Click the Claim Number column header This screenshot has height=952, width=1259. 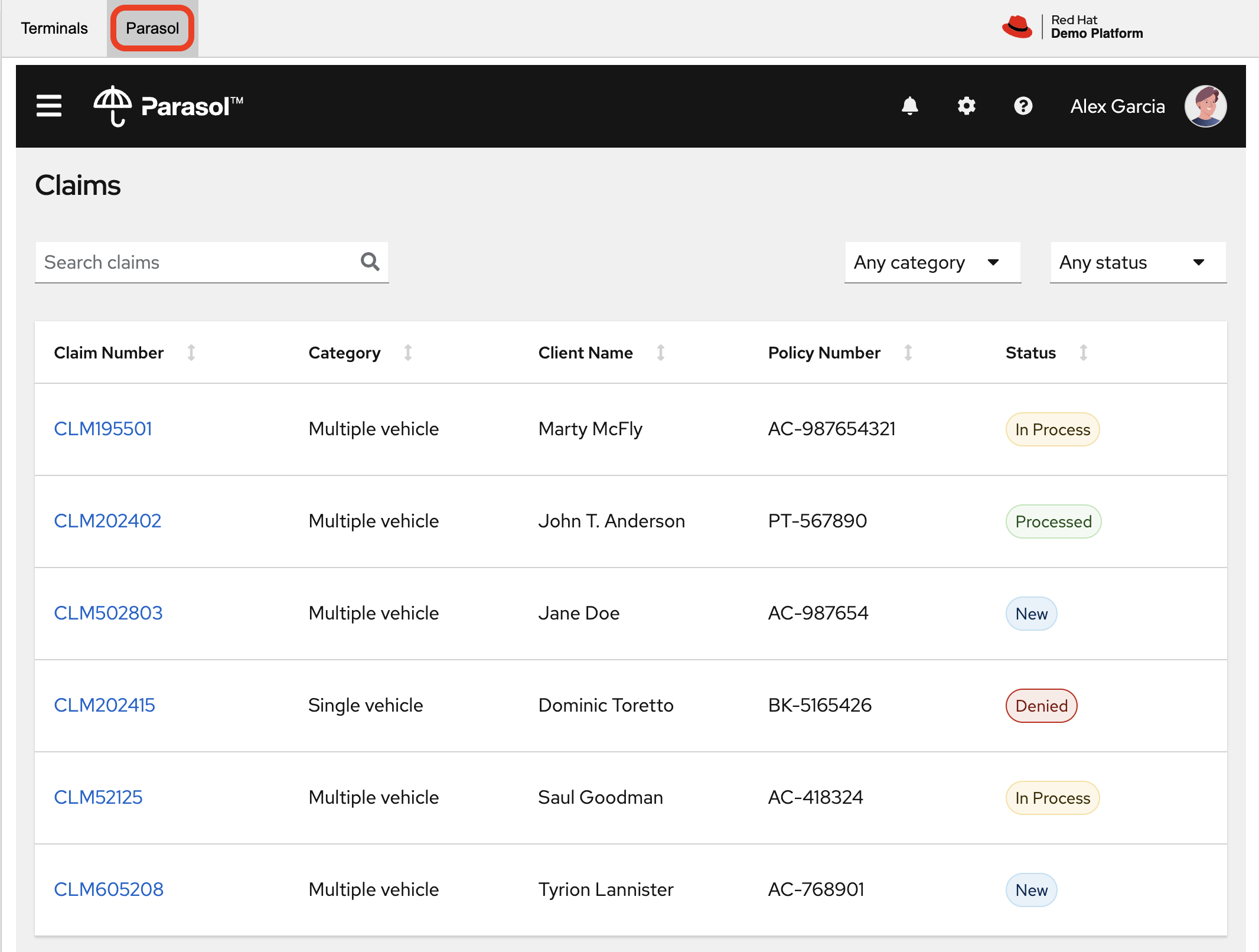pyautogui.click(x=109, y=353)
